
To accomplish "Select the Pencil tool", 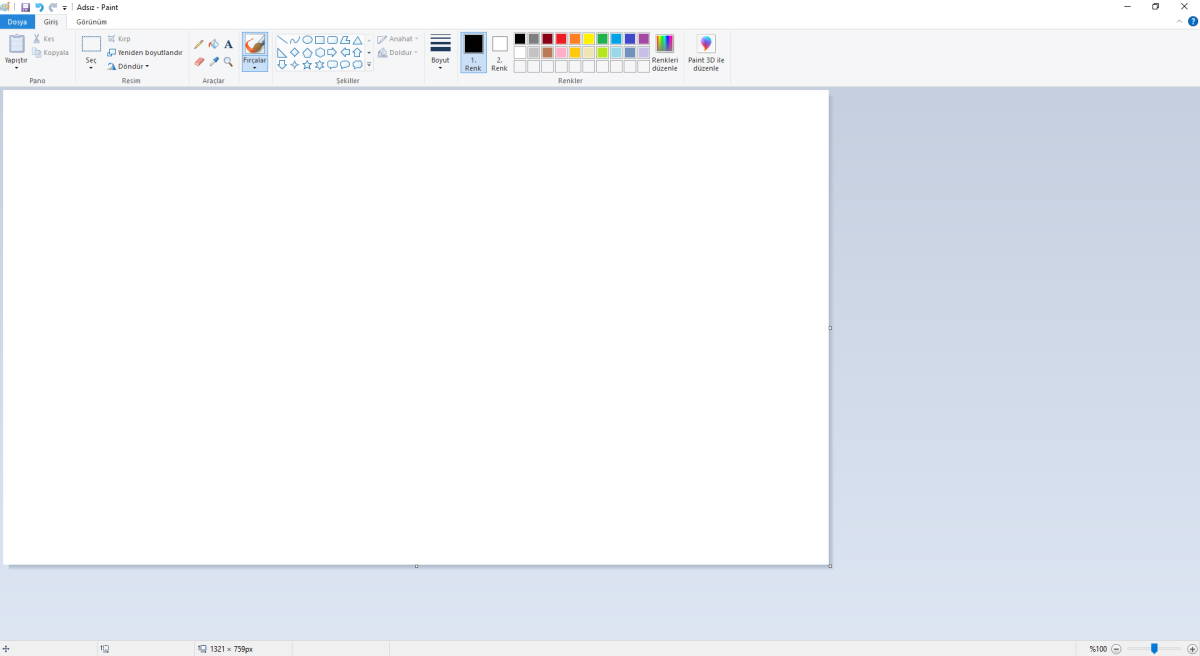I will click(x=199, y=44).
